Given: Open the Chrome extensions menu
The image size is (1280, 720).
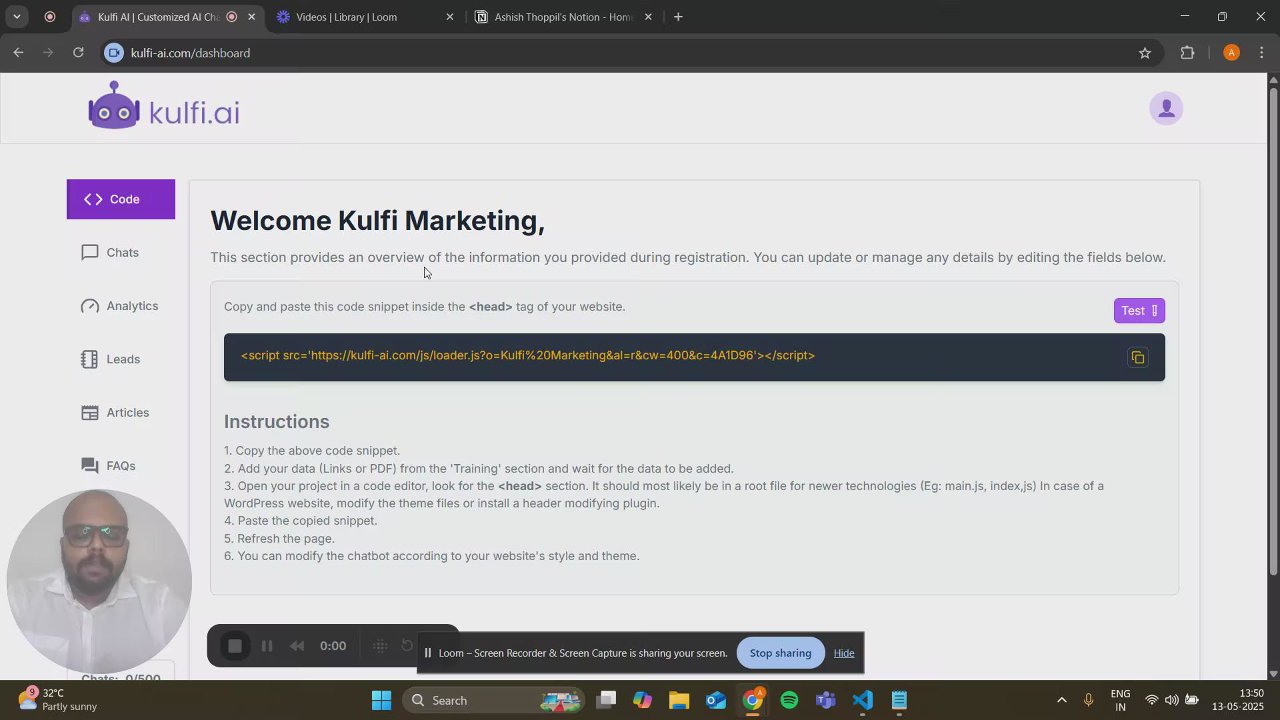Looking at the screenshot, I should (x=1187, y=53).
